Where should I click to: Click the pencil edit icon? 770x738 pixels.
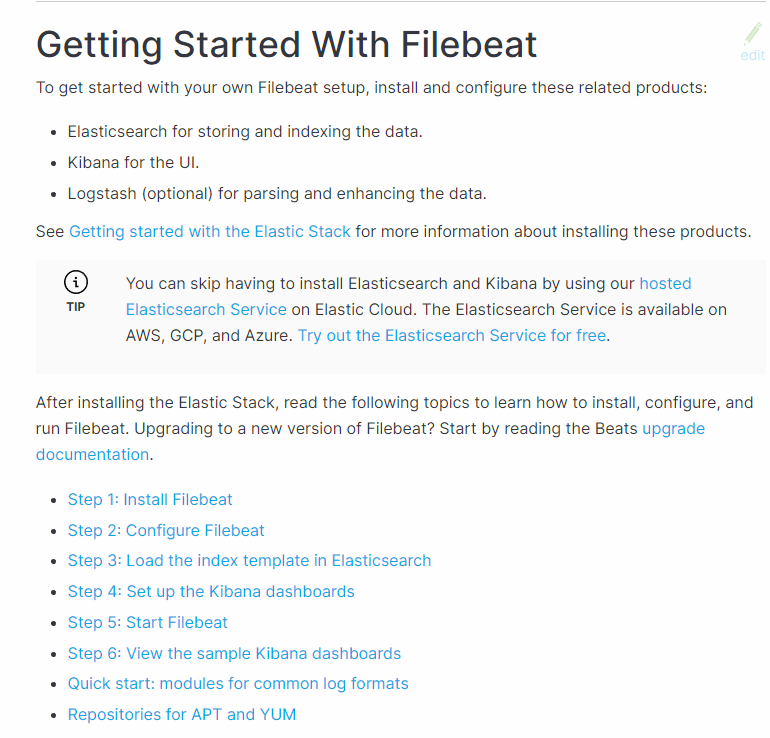pyautogui.click(x=752, y=34)
